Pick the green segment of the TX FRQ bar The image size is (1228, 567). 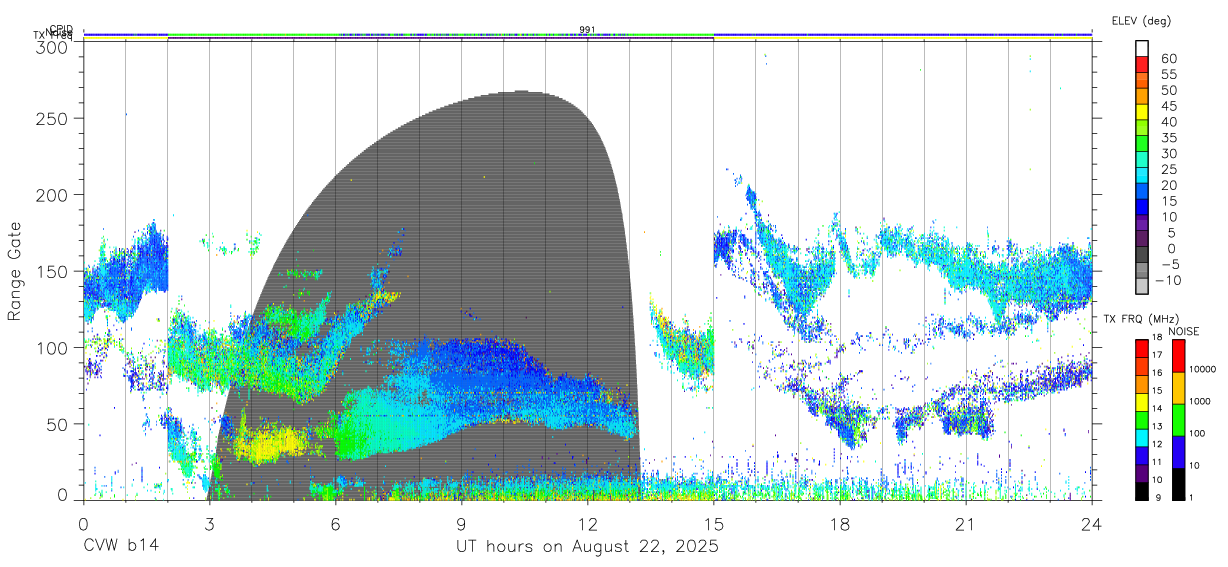1142,419
